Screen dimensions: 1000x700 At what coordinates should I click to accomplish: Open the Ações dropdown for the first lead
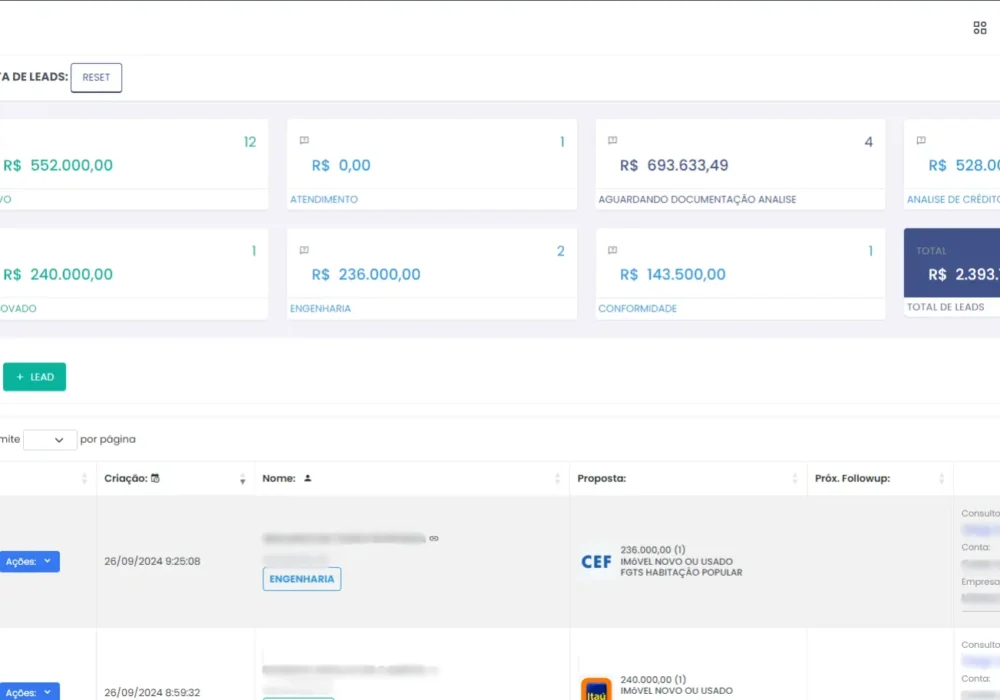point(29,561)
